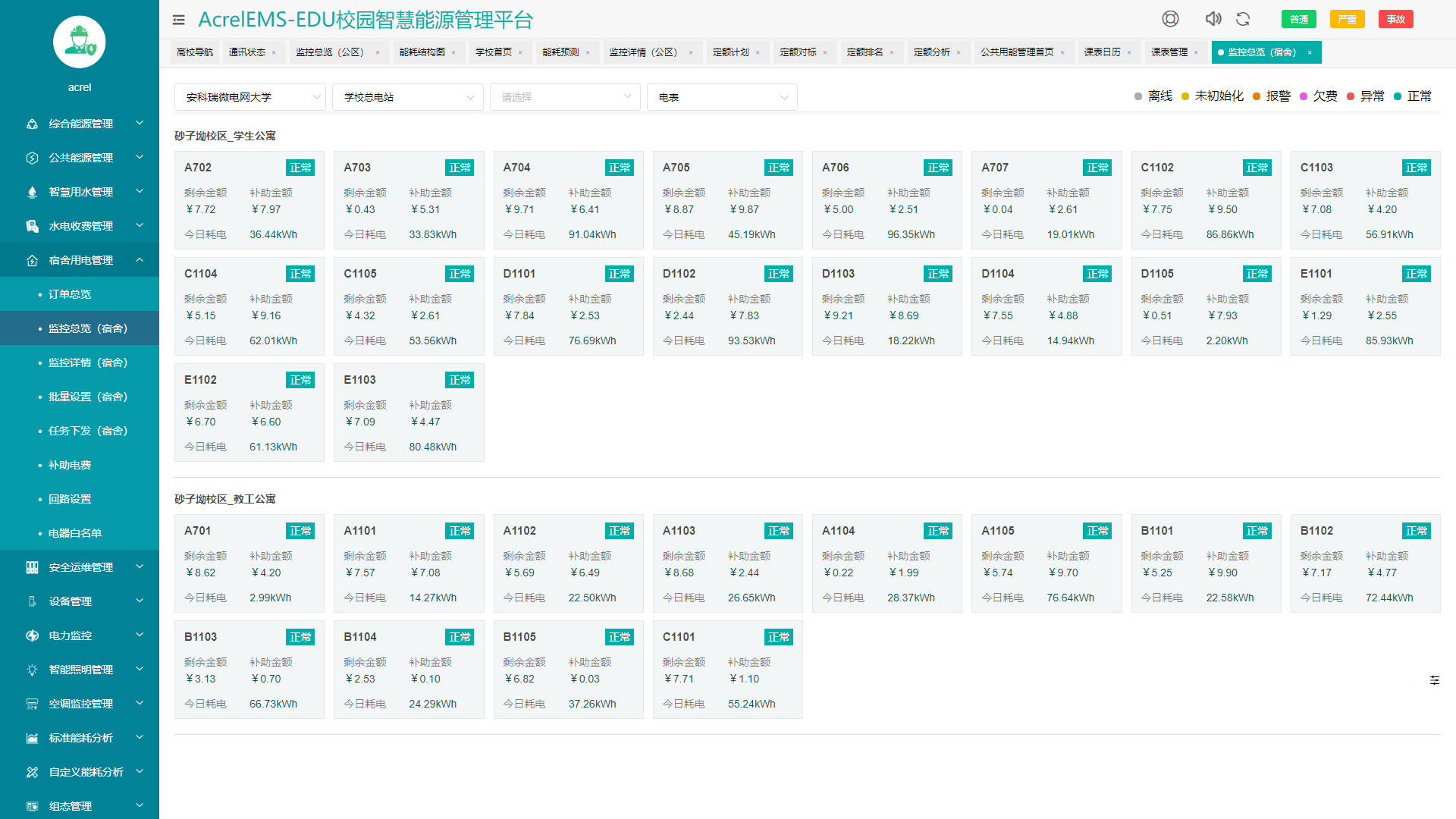Mute the alarm sound speaker icon

pos(1213,19)
